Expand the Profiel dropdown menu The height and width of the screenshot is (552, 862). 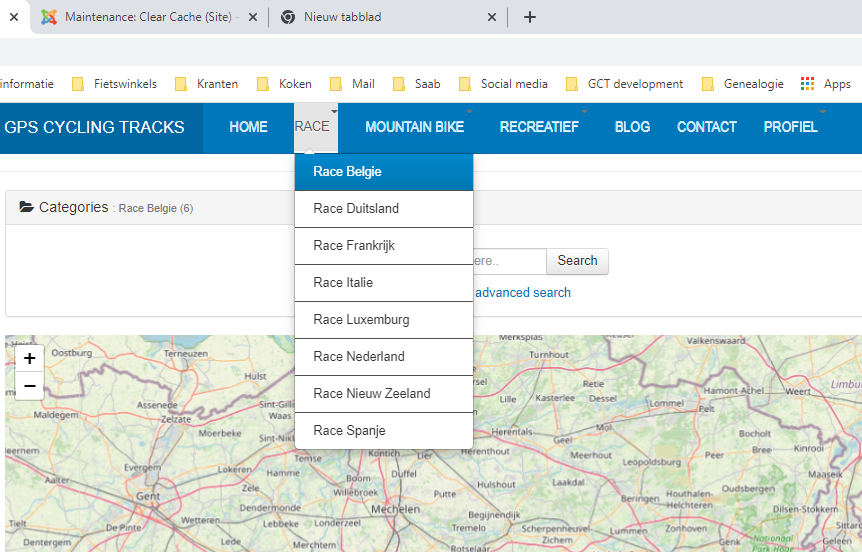click(790, 127)
